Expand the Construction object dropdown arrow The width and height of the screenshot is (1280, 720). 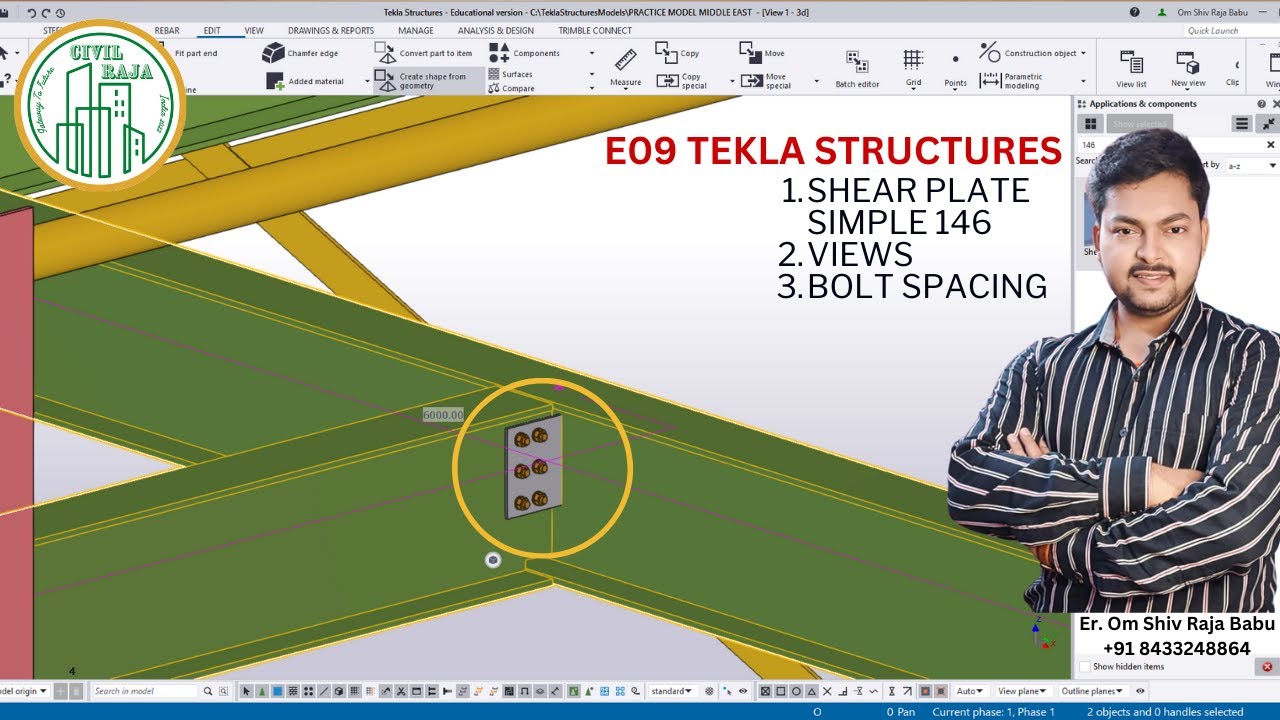1083,53
